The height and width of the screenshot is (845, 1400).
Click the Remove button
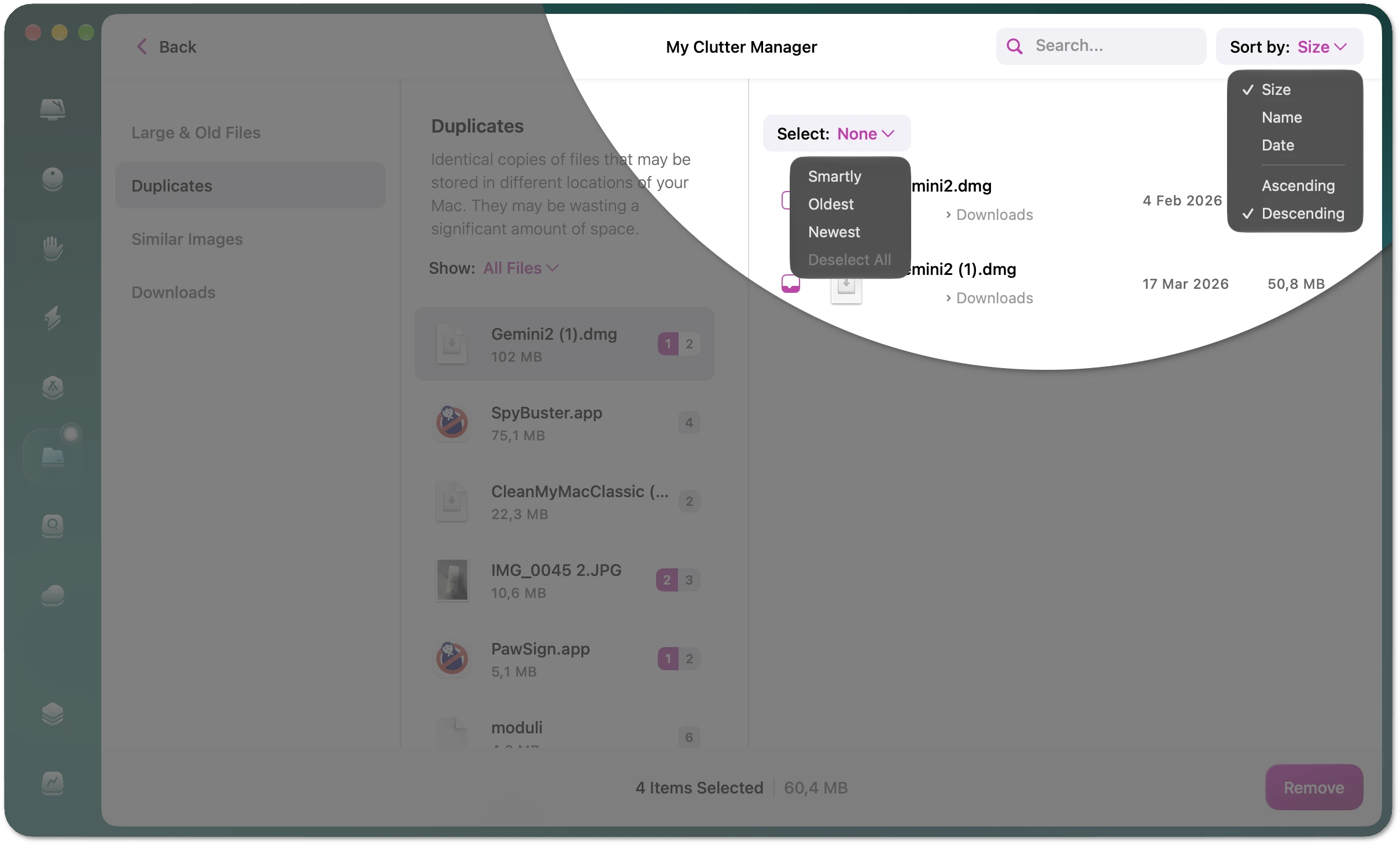(x=1314, y=787)
